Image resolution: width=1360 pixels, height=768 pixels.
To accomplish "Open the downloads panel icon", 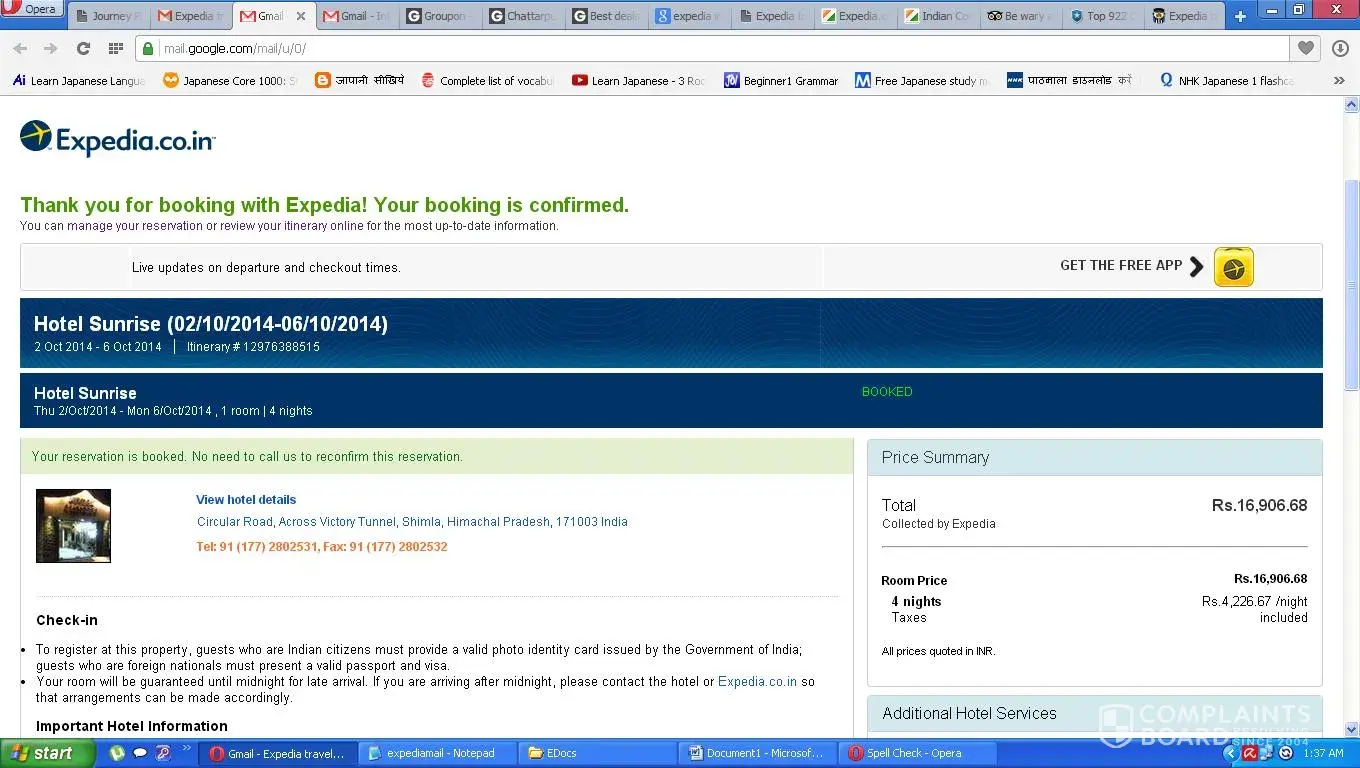I will coord(1340,48).
